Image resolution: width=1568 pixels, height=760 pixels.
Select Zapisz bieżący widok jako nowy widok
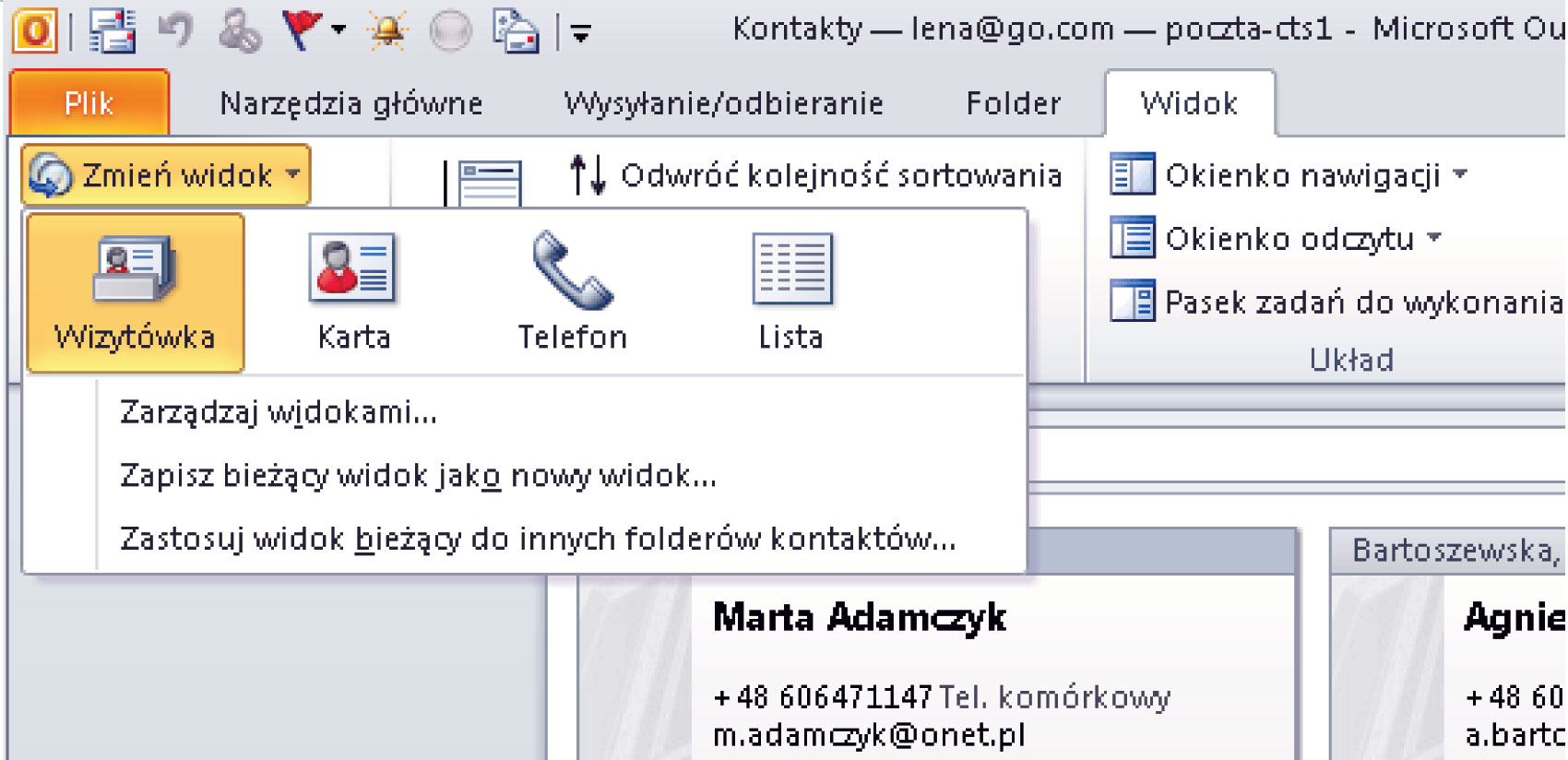click(418, 476)
